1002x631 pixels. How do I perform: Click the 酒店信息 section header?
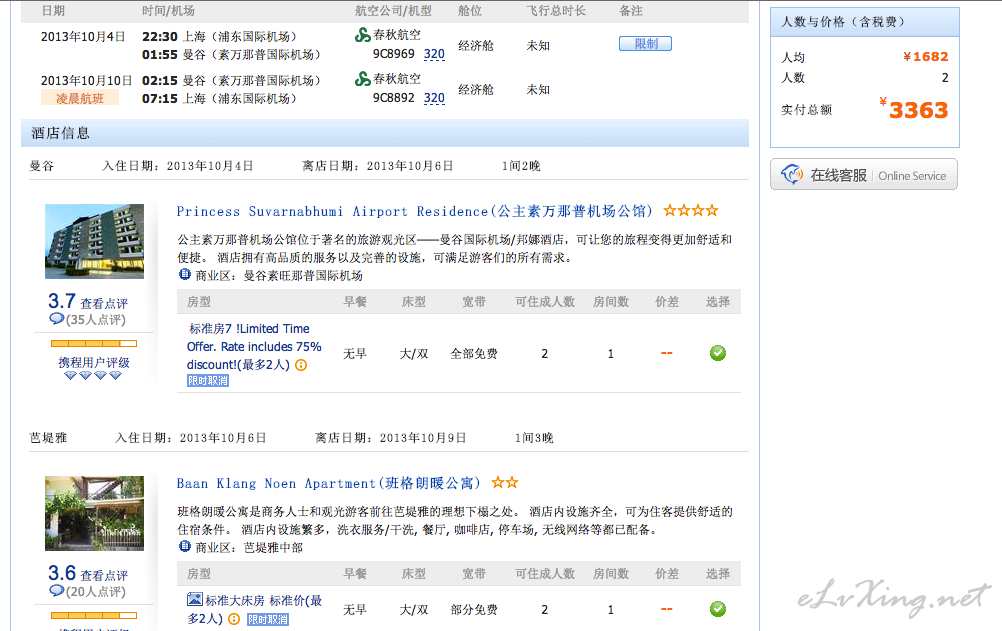(385, 133)
